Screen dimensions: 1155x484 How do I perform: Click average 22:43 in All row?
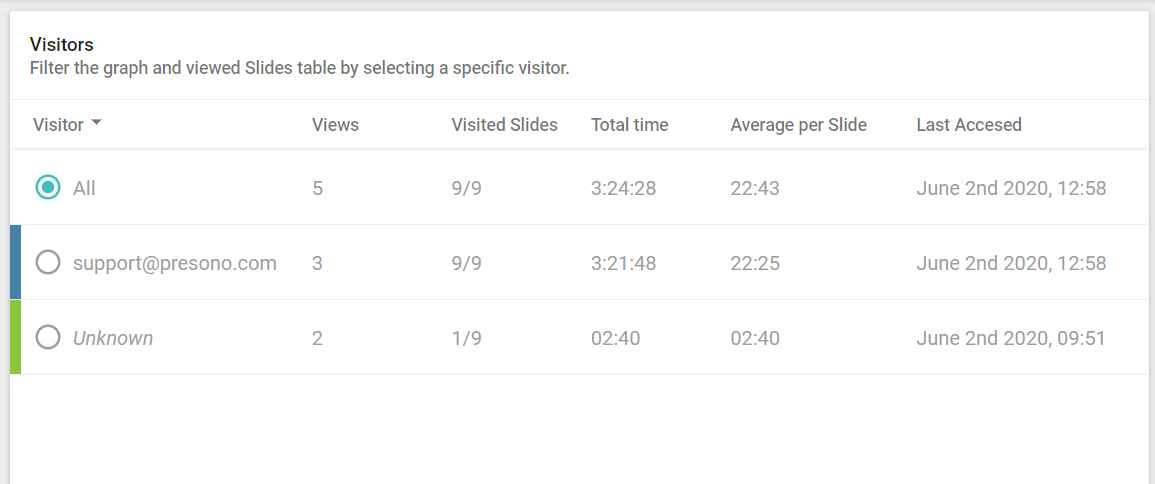755,188
